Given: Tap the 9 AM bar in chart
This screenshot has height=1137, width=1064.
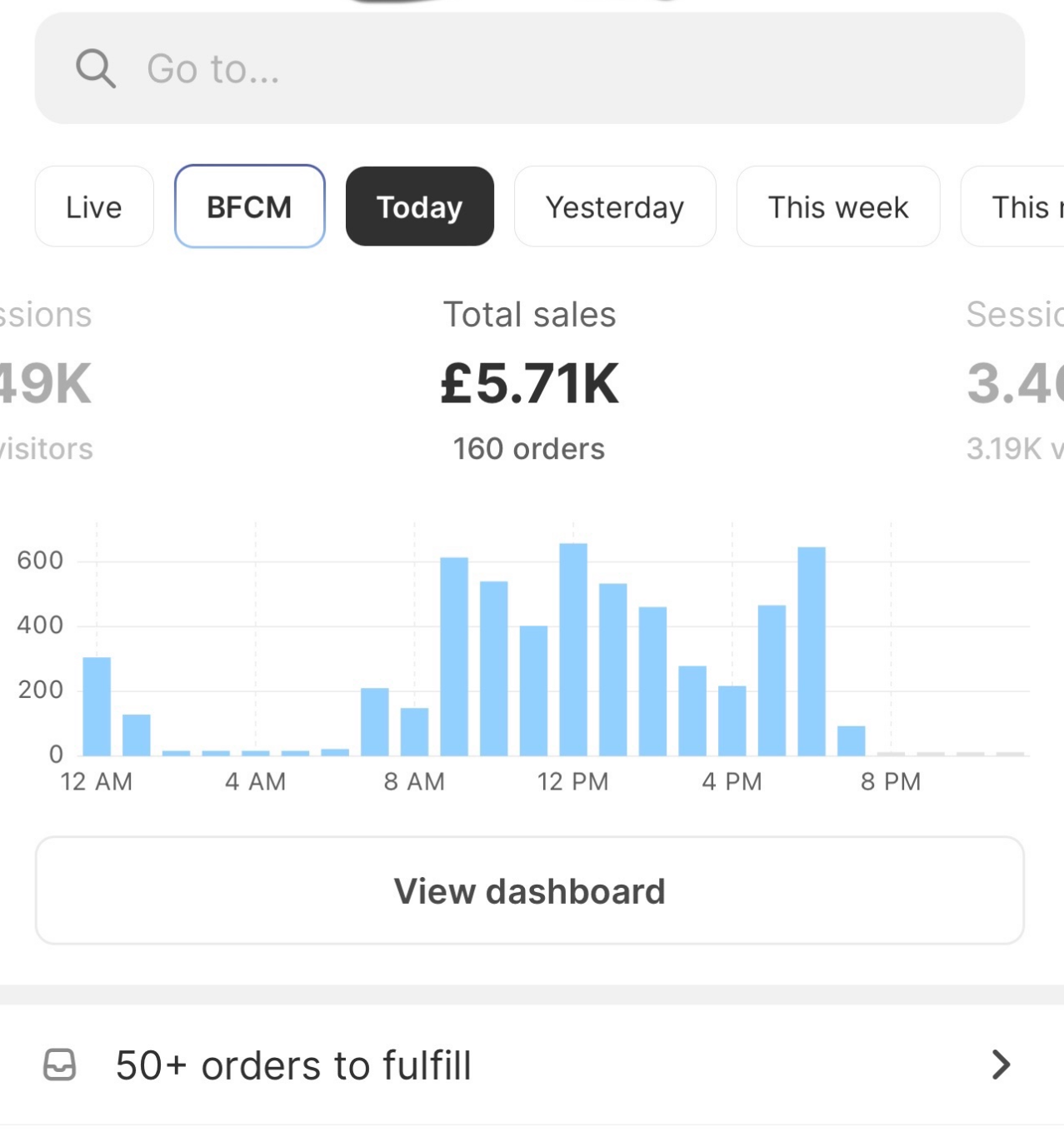Looking at the screenshot, I should click(454, 656).
